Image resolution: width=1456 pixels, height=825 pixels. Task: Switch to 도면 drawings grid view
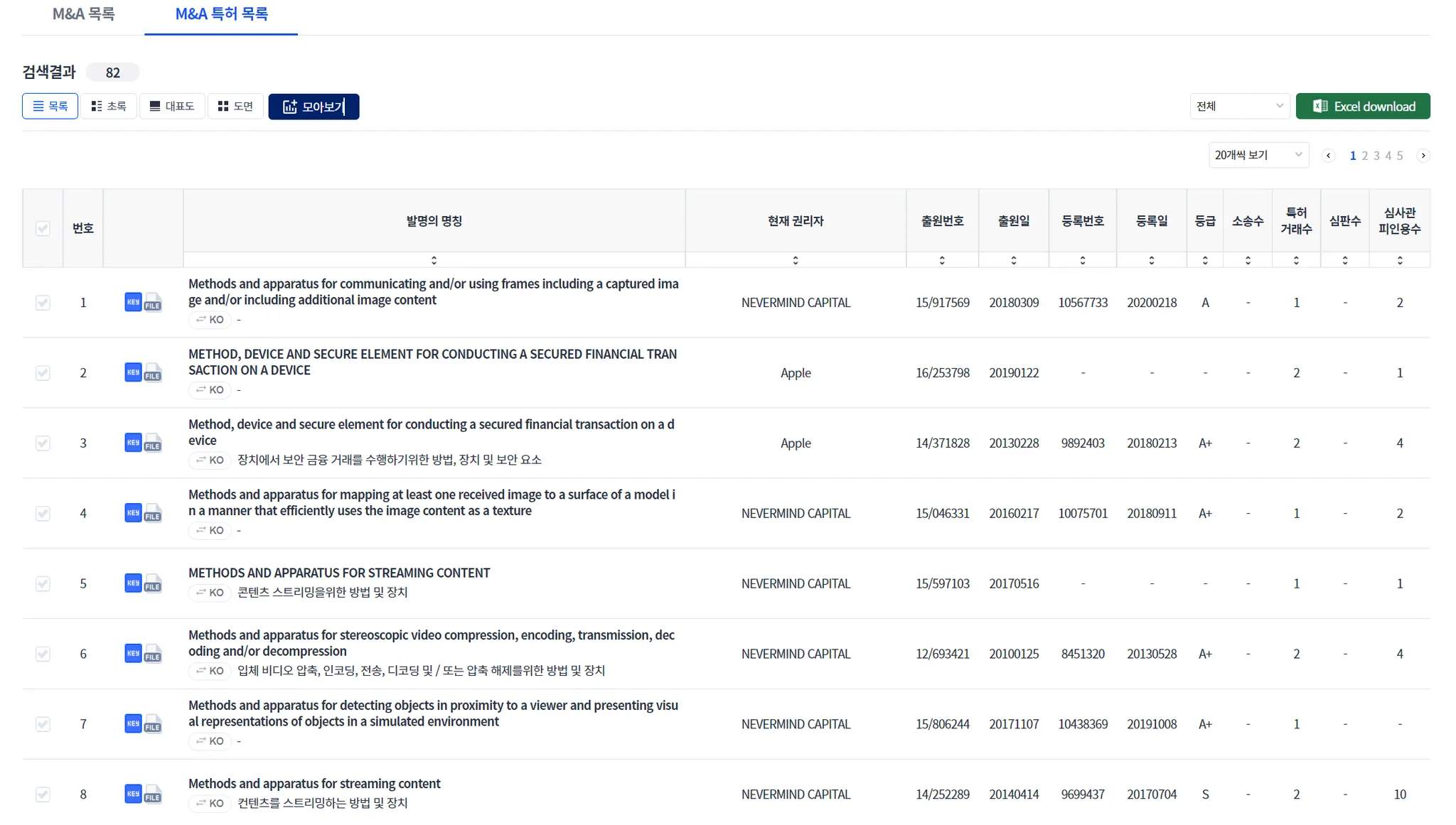coord(235,107)
